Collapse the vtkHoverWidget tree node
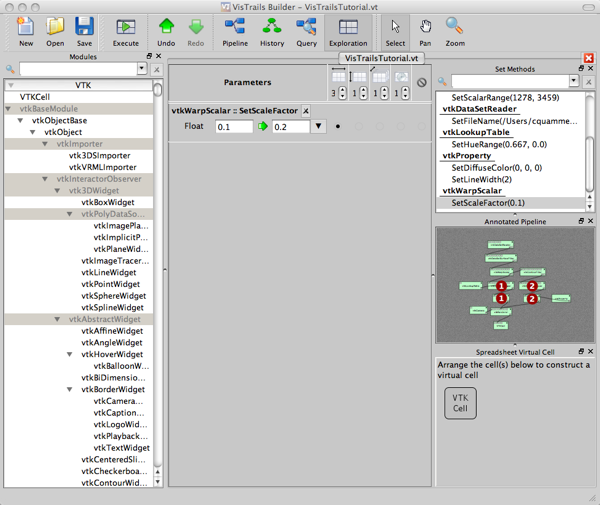Viewport: 600px width, 505px height. (69, 354)
